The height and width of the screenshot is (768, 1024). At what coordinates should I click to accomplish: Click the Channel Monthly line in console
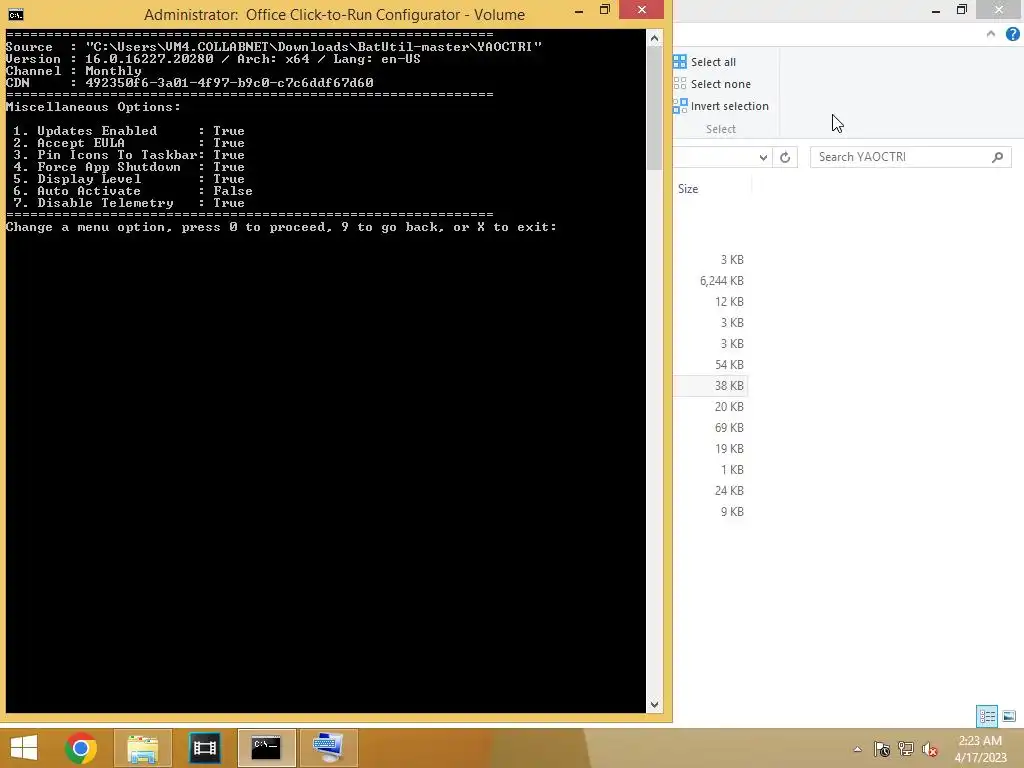point(73,71)
